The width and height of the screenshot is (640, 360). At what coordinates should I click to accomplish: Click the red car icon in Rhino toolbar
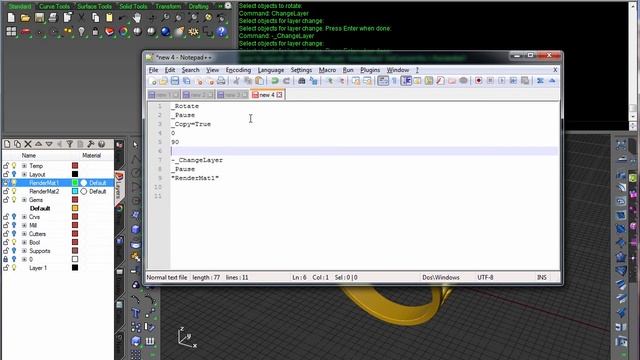[x=25, y=31]
